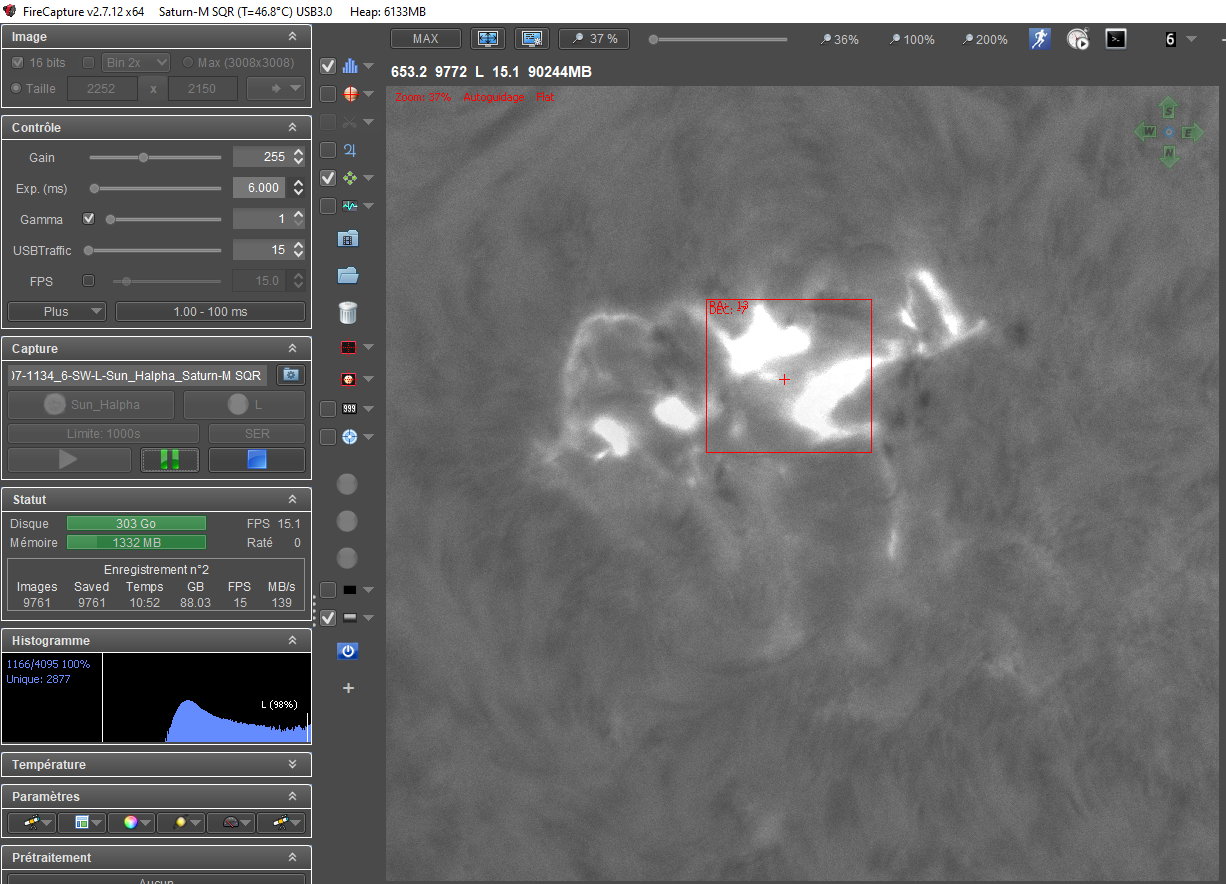Image resolution: width=1226 pixels, height=884 pixels.
Task: Click the exposure value field showing 6.000
Action: [260, 188]
